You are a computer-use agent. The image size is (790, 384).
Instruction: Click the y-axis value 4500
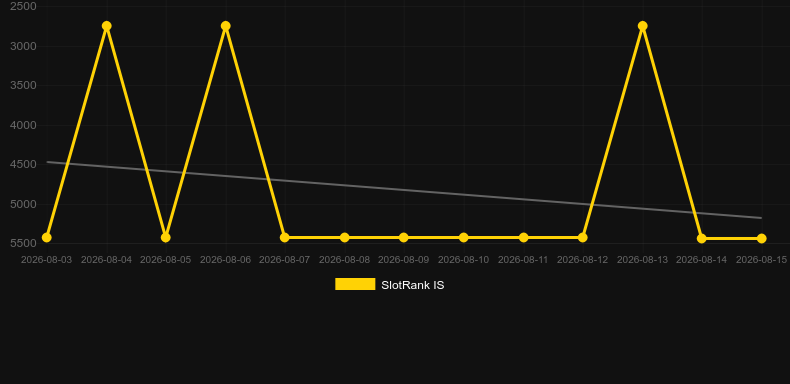tap(24, 164)
